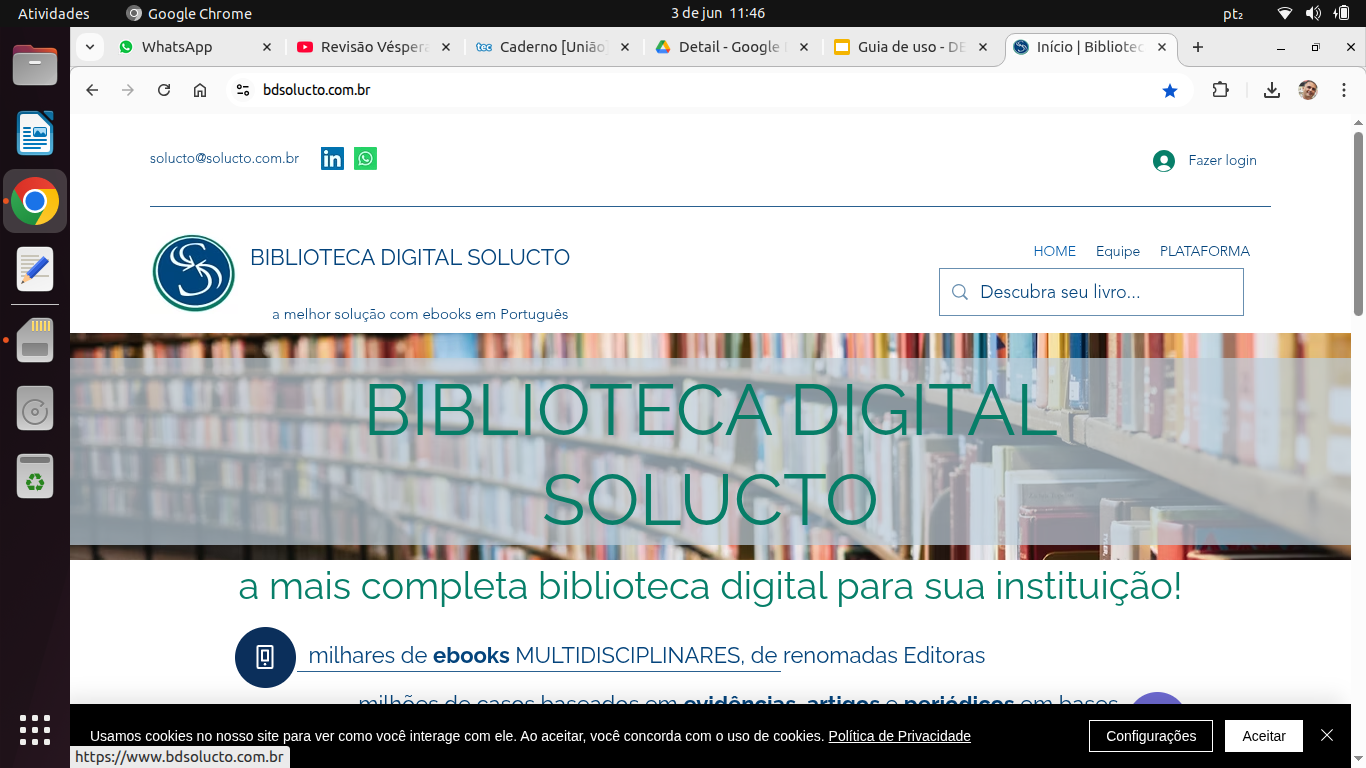Screen dimensions: 1366x768
Task: Open LibreOffice Writer in dock
Action: click(35, 134)
